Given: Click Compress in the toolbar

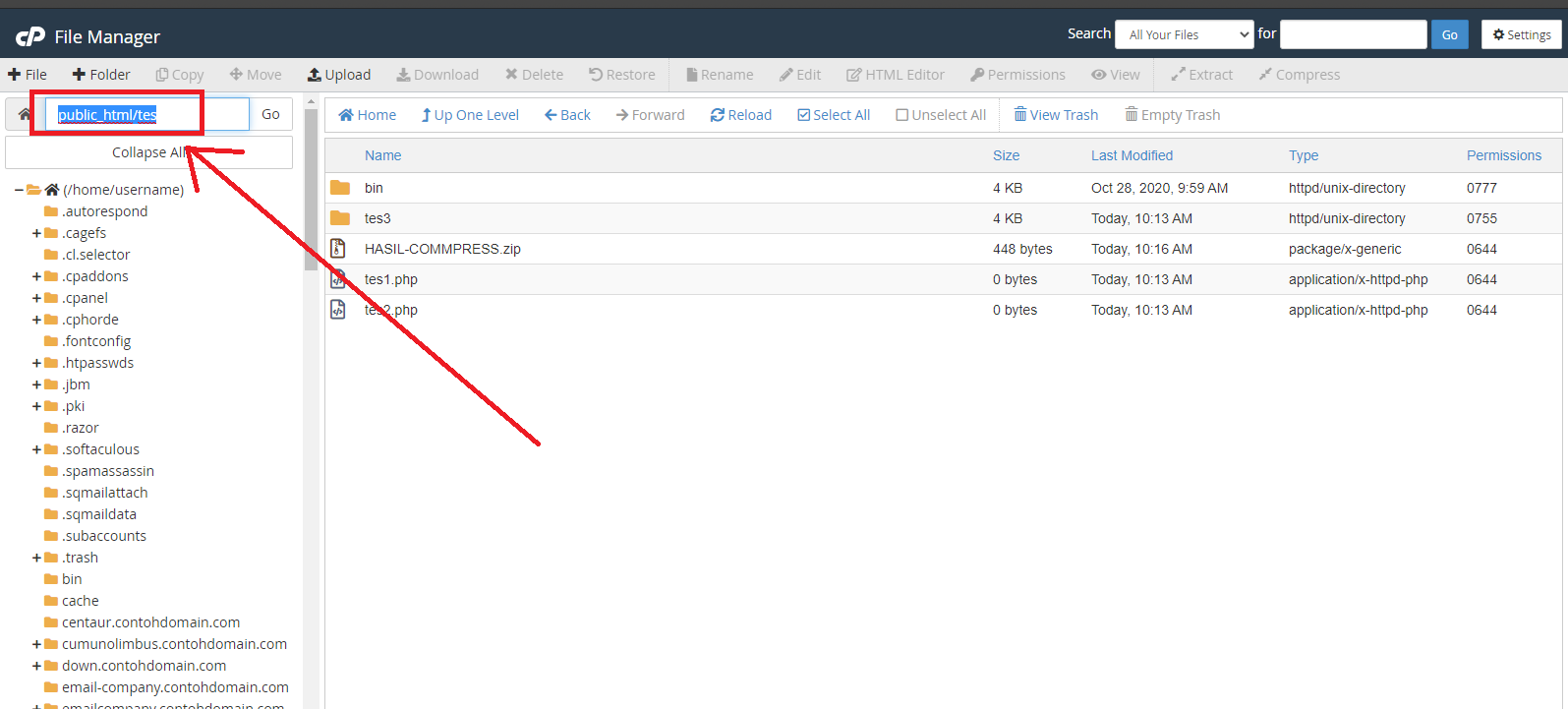Looking at the screenshot, I should 1300,75.
